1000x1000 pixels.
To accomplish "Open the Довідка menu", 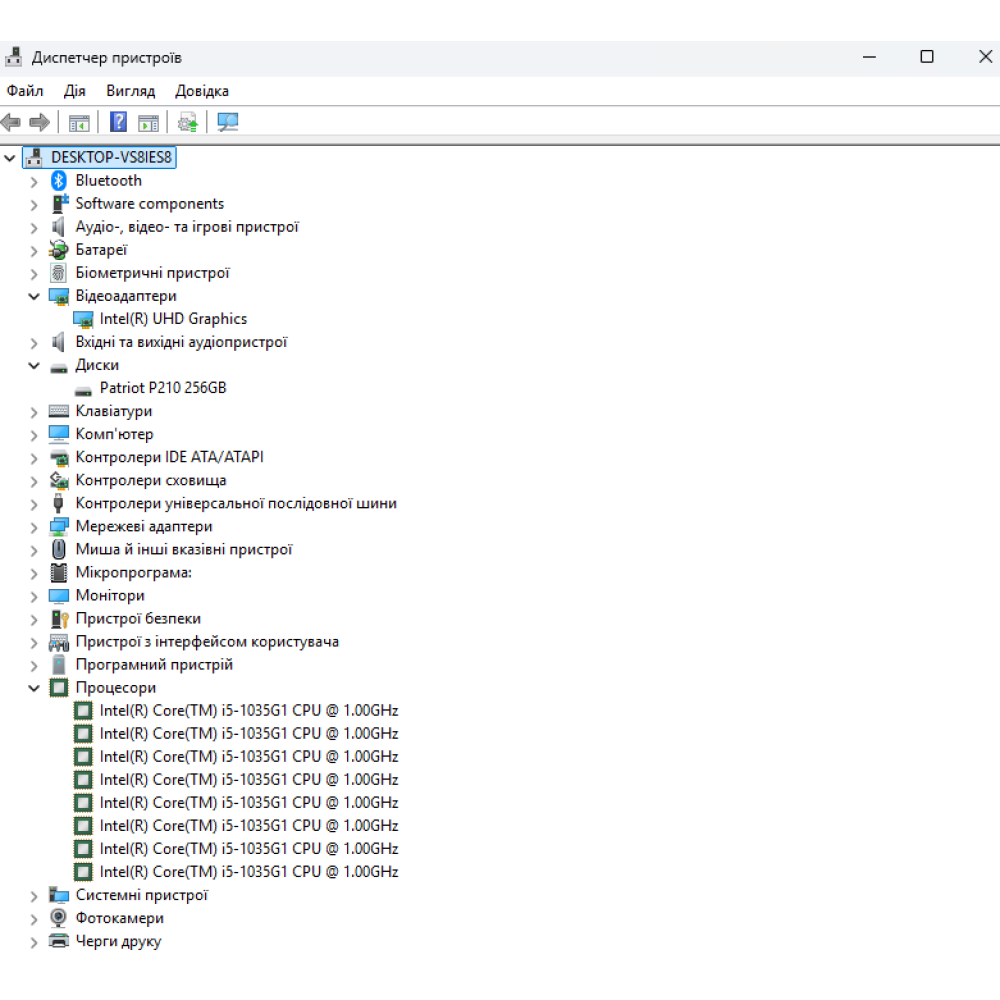I will coord(202,91).
